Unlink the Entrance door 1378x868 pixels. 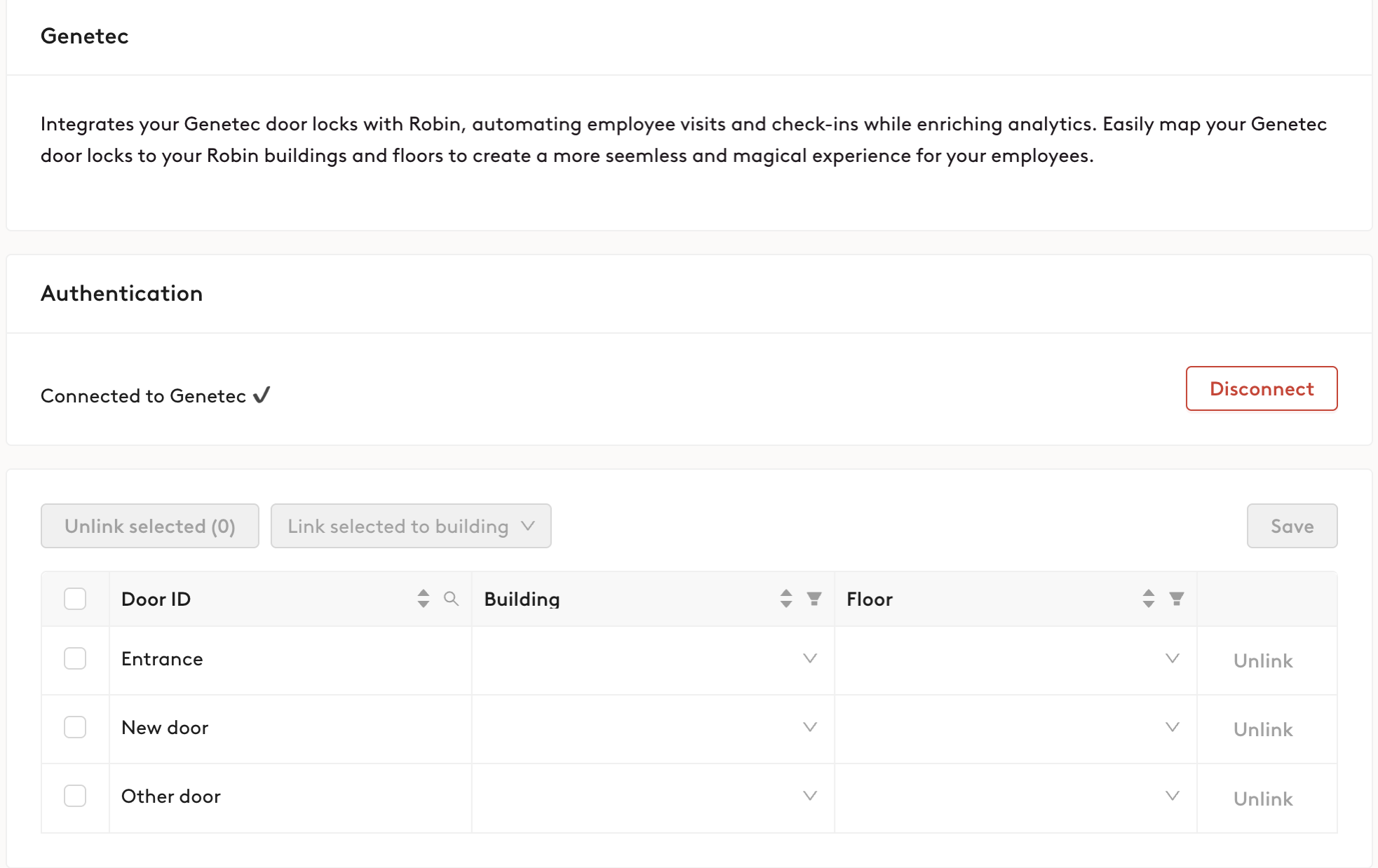[1263, 660]
